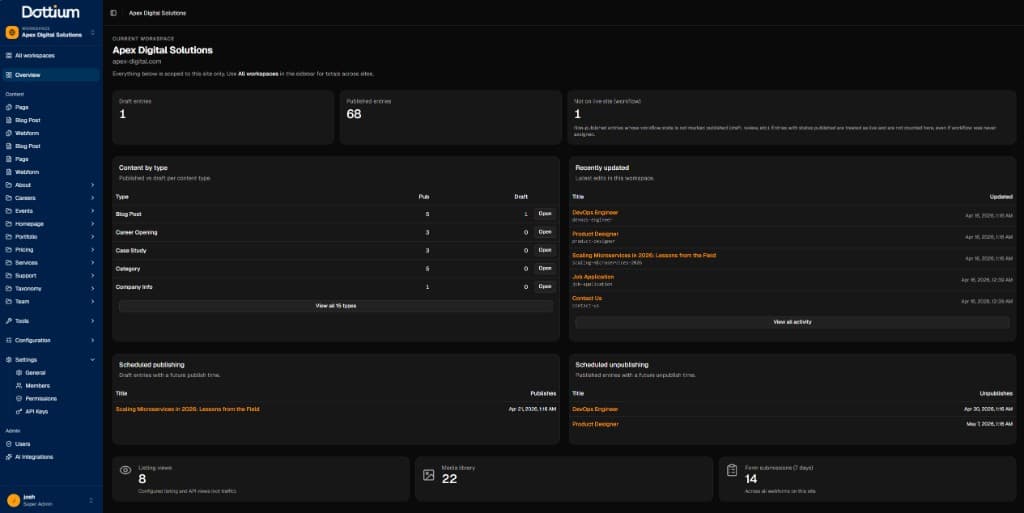The height and width of the screenshot is (513, 1024).
Task: Click the Tools wrench icon
Action: point(9,321)
